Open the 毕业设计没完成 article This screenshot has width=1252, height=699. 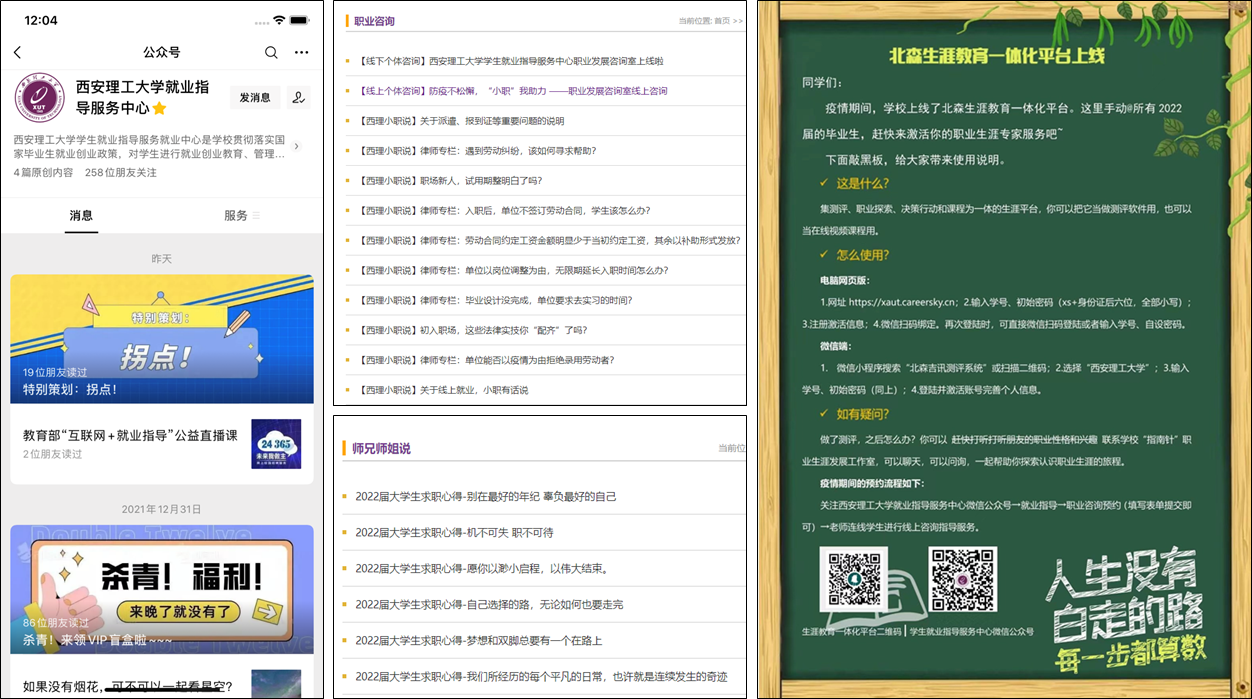494,301
